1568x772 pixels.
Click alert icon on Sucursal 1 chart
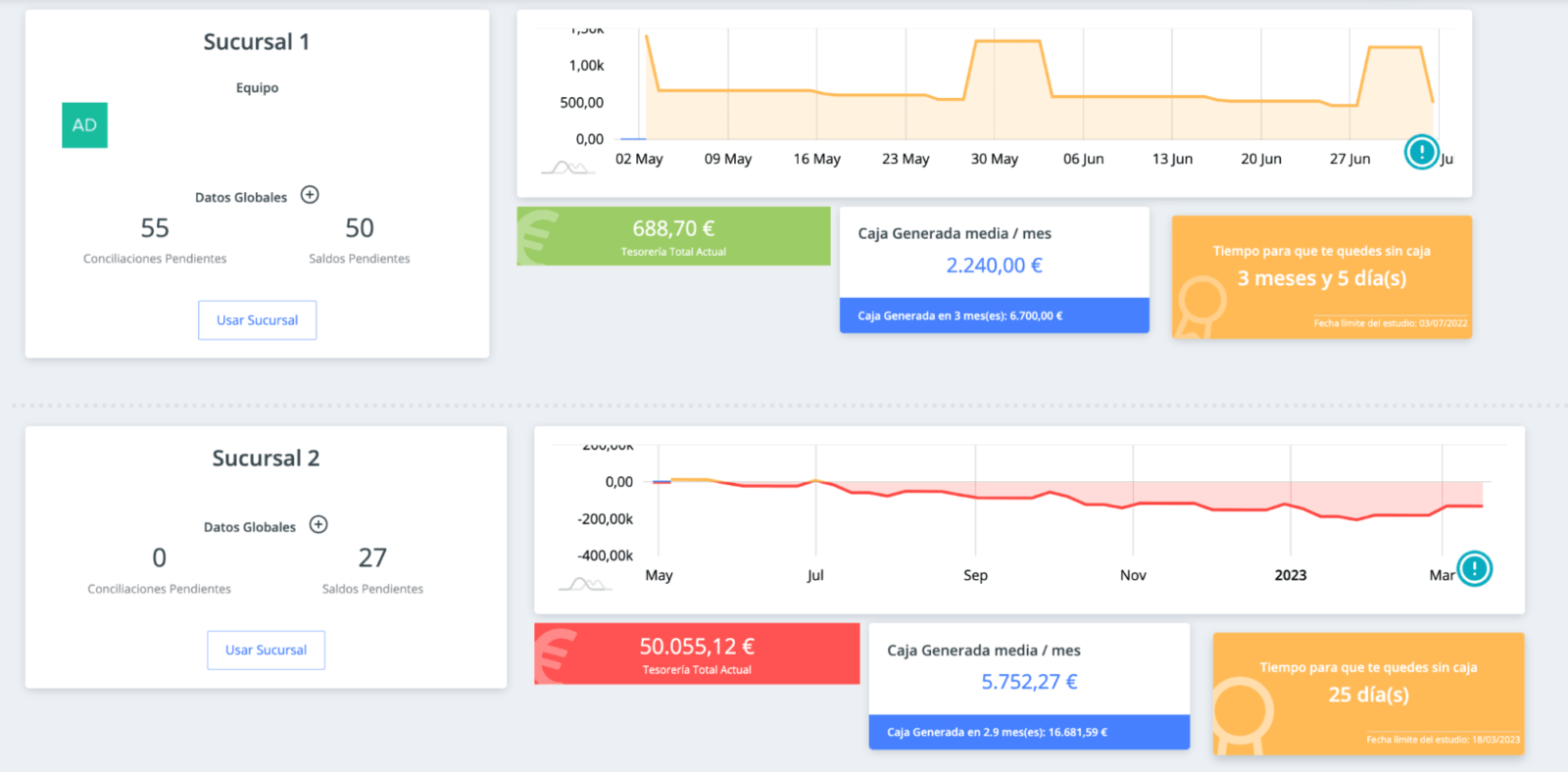[1421, 152]
